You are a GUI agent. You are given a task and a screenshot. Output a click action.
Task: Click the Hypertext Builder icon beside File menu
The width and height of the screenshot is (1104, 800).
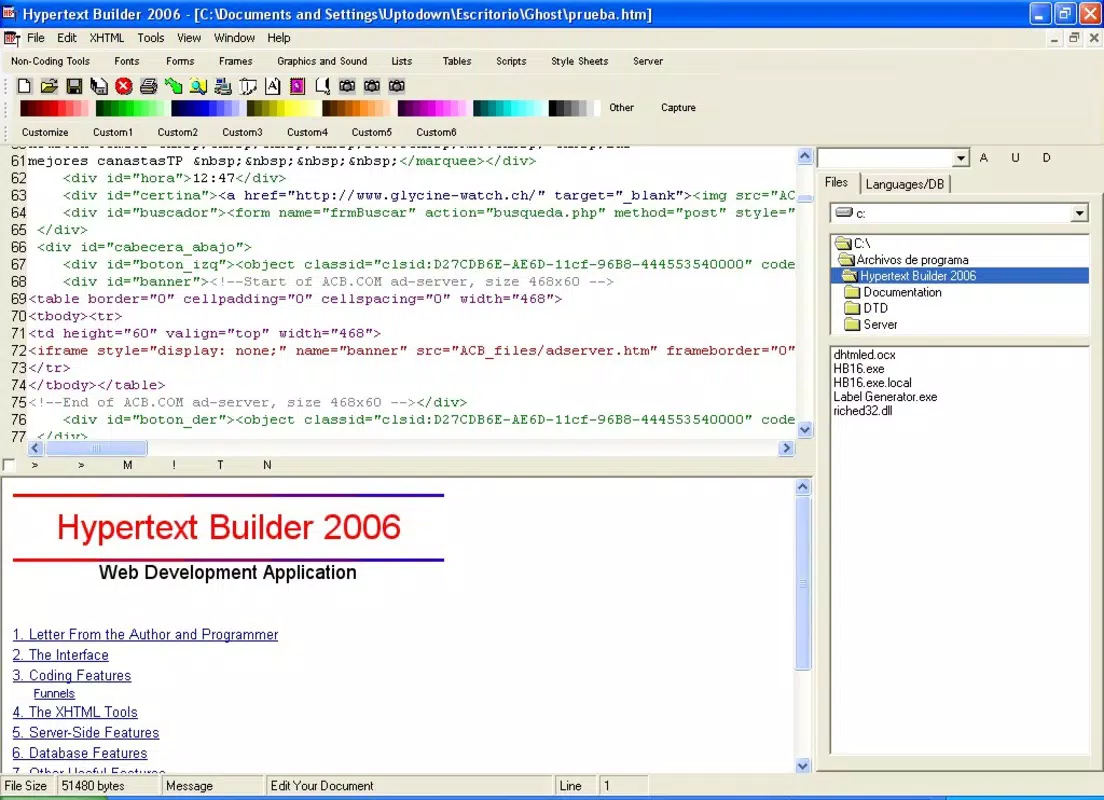pos(12,38)
